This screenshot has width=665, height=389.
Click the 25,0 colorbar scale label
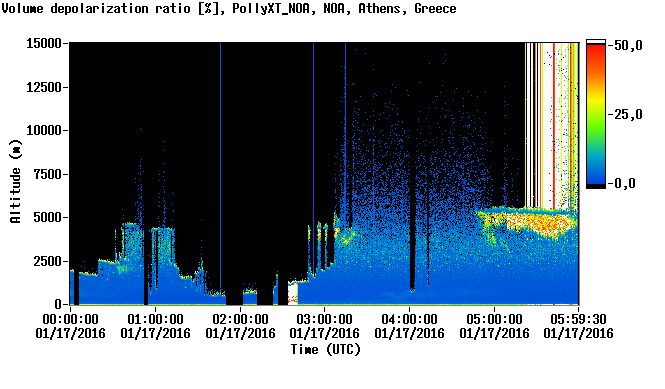point(625,114)
